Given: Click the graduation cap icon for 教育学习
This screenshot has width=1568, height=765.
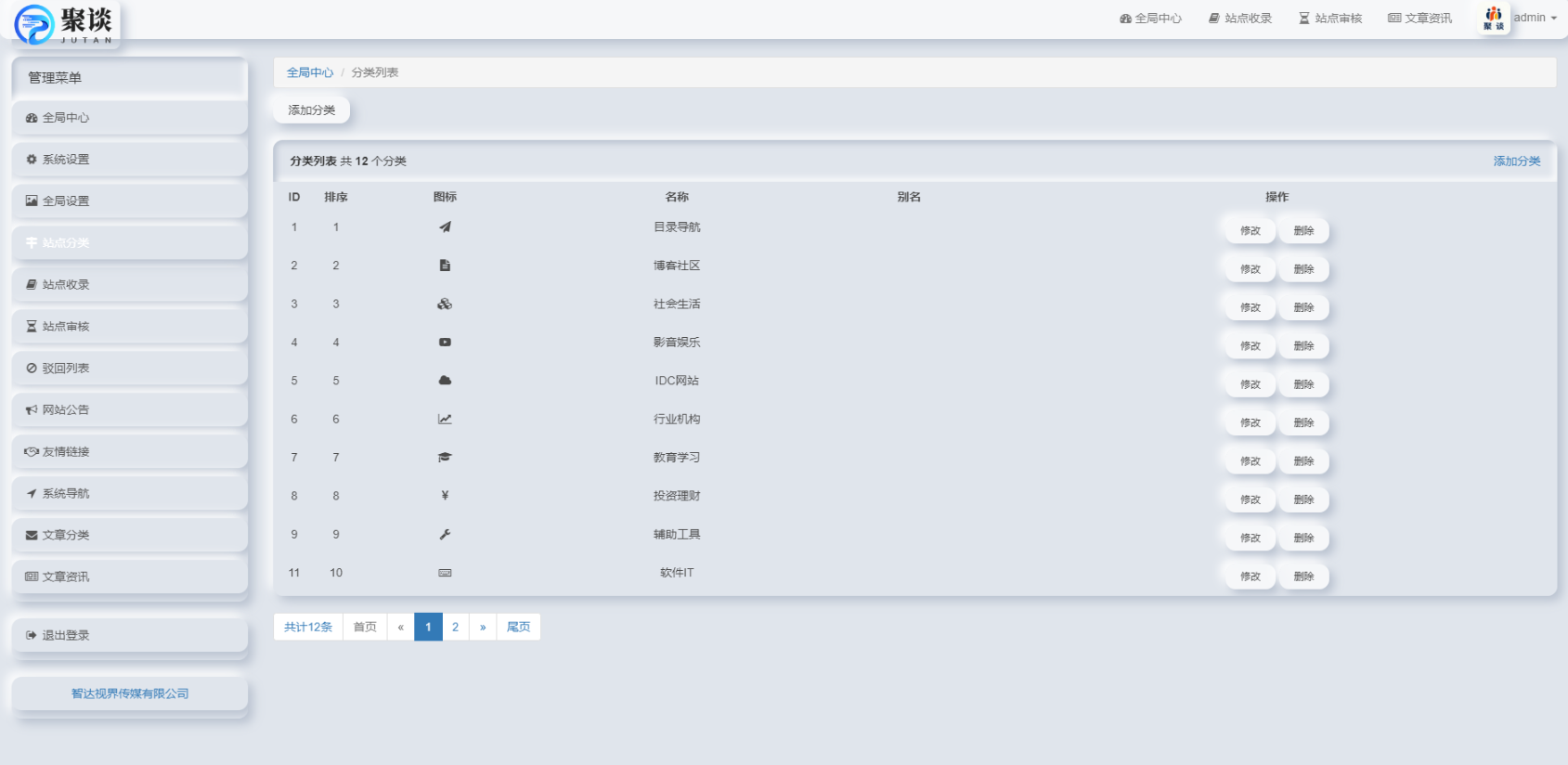Looking at the screenshot, I should click(445, 458).
